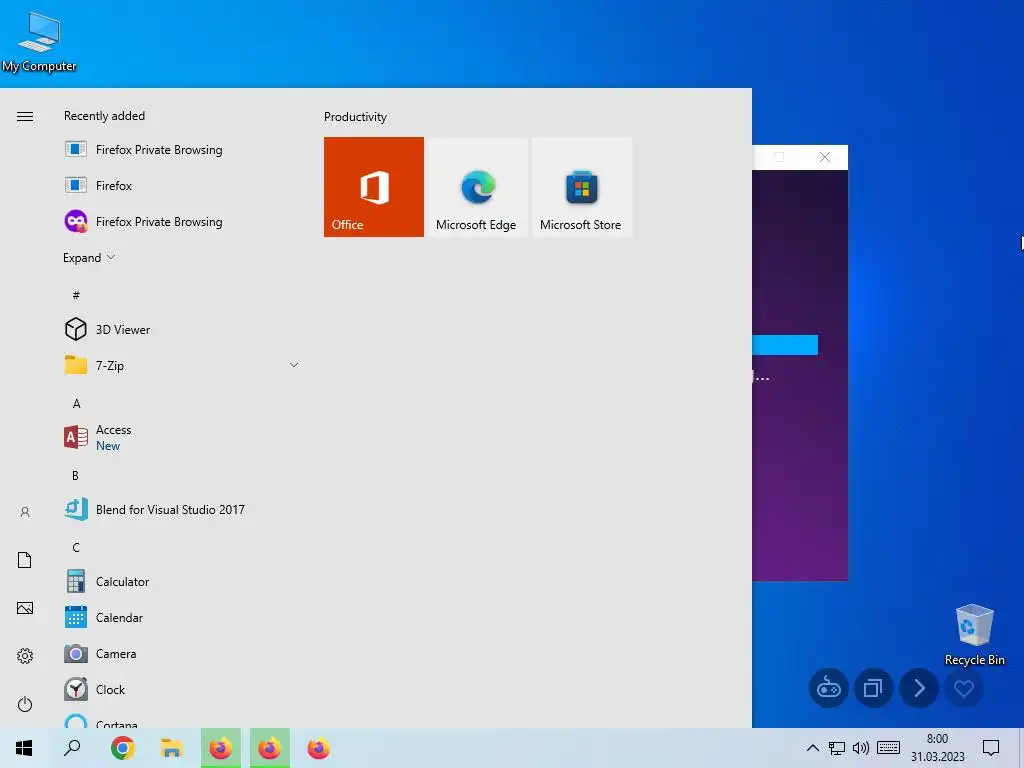The width and height of the screenshot is (1024, 768).
Task: Expand the 7-Zip folder chevron
Action: pos(294,365)
